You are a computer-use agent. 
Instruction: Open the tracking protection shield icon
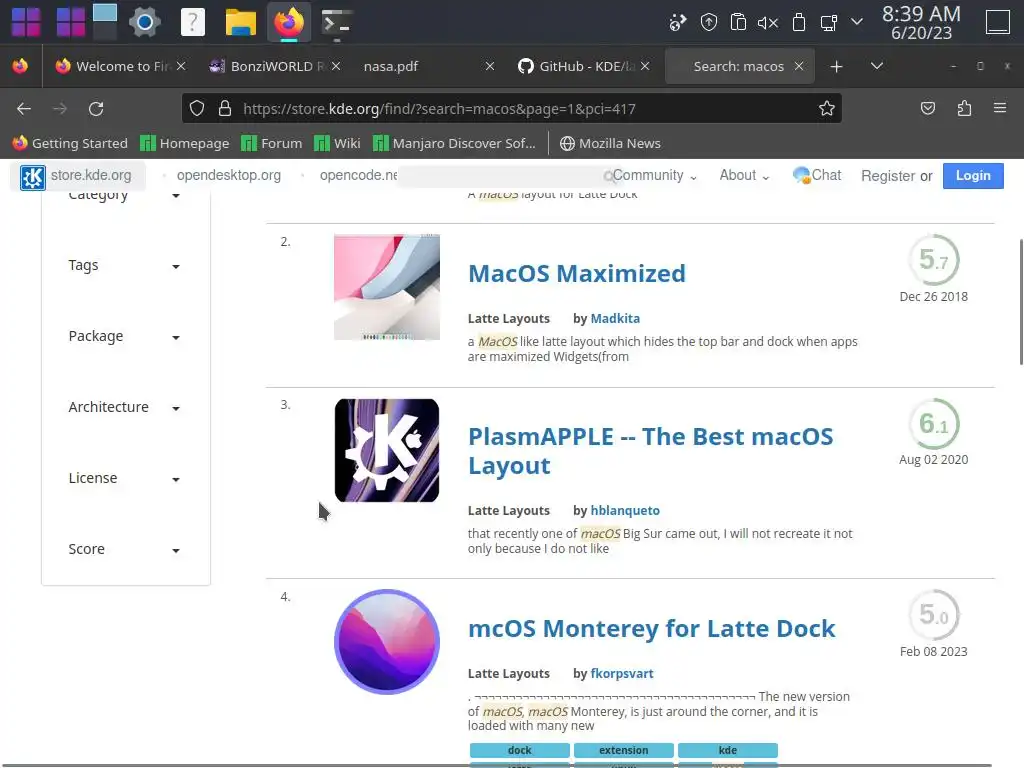pos(197,108)
